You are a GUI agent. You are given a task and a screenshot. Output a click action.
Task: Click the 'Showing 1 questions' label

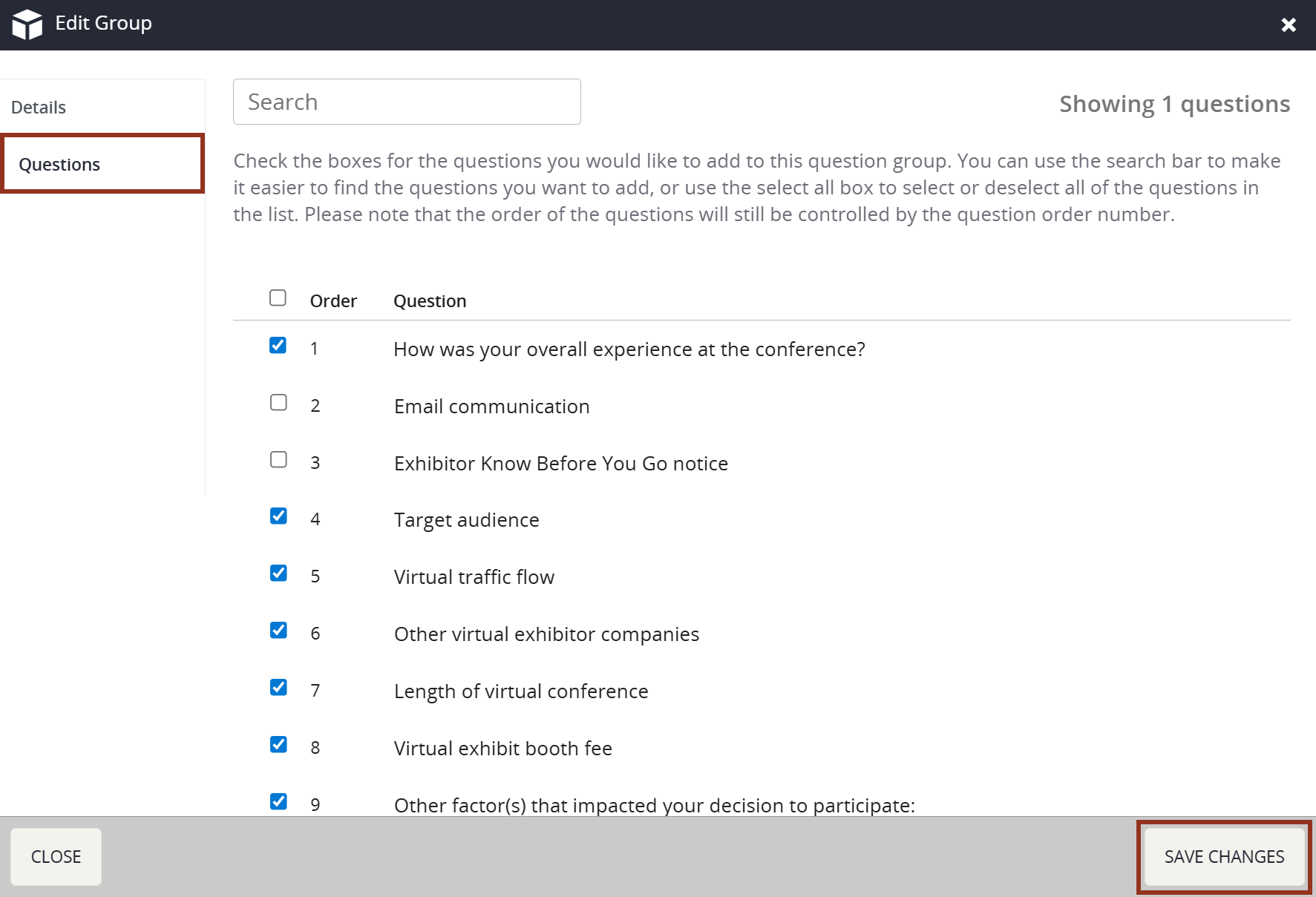(x=1174, y=105)
